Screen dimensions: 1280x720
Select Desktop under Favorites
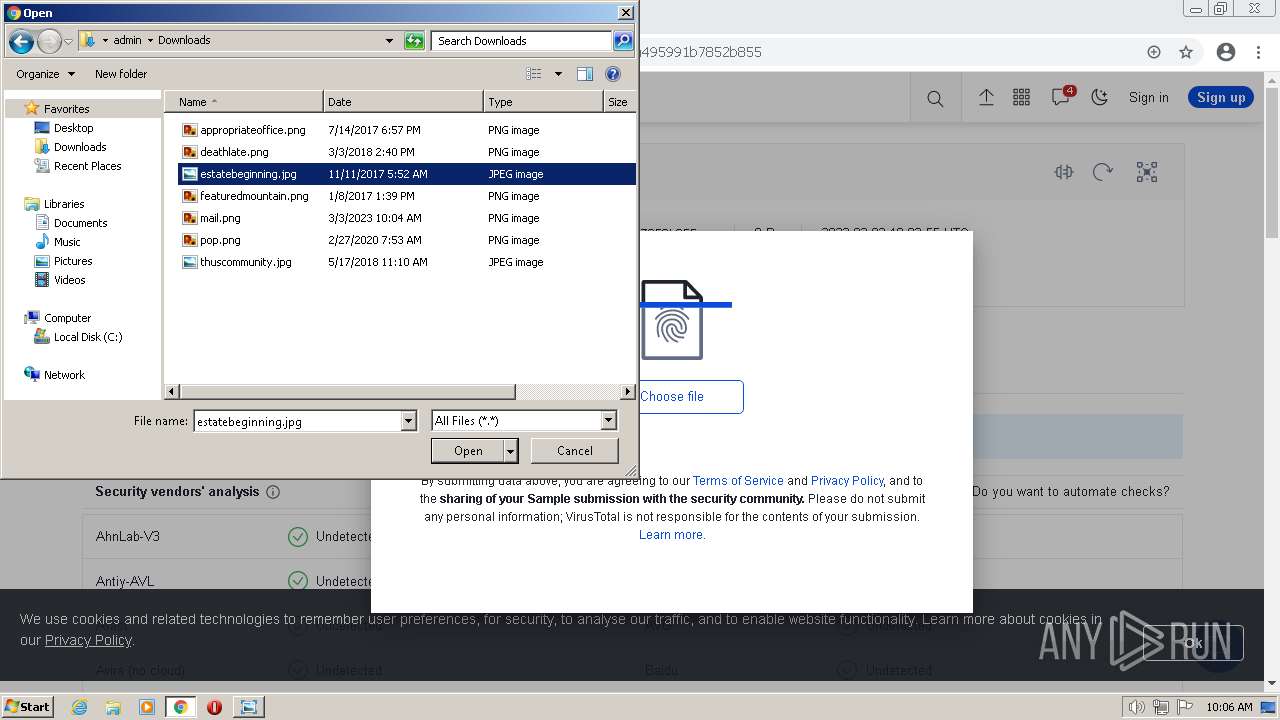pos(73,128)
